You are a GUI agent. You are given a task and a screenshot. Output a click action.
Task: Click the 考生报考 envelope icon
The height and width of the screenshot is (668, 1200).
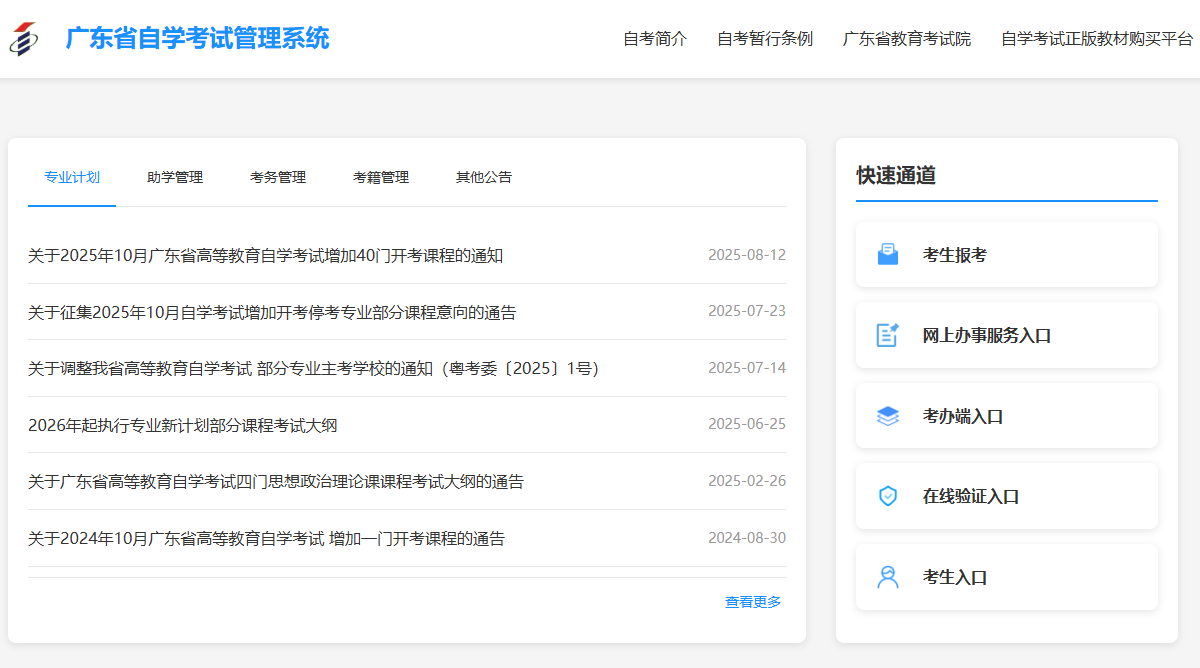[x=887, y=255]
